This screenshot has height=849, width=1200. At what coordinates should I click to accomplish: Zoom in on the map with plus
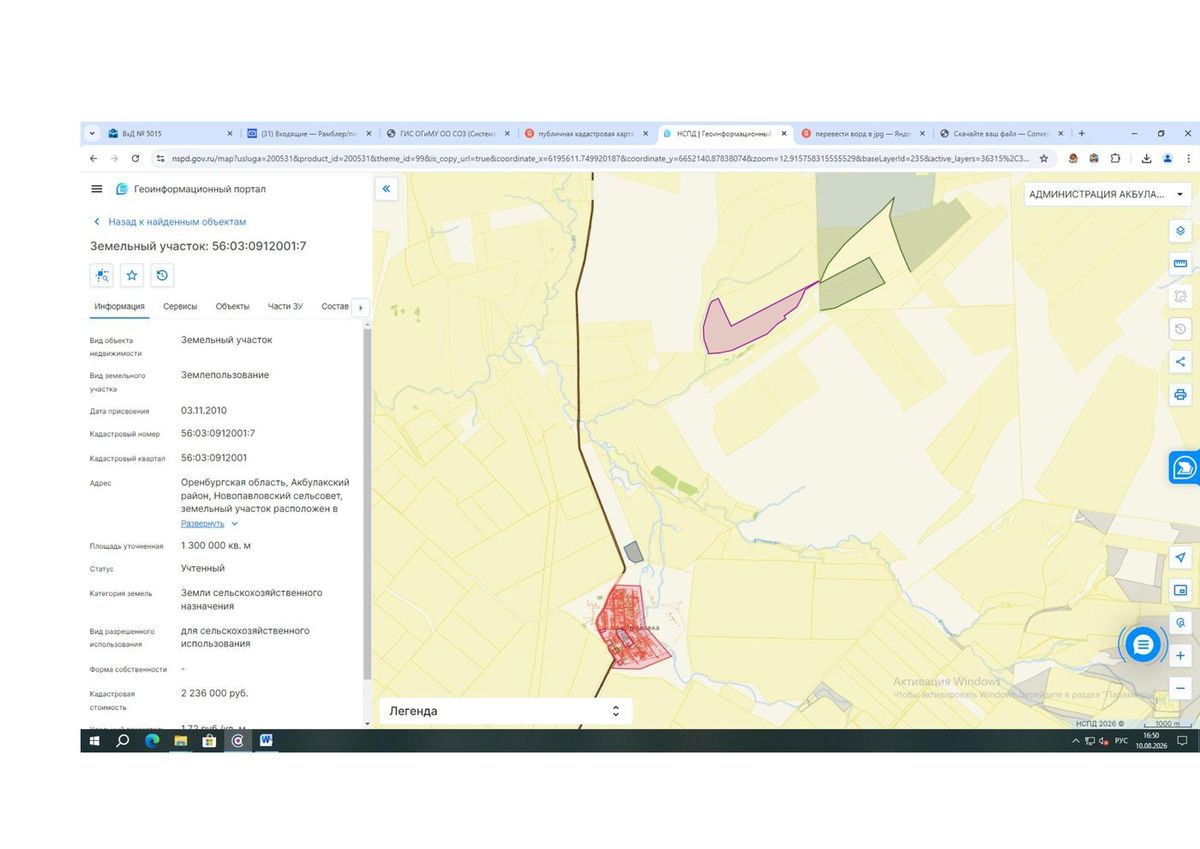pos(1180,655)
